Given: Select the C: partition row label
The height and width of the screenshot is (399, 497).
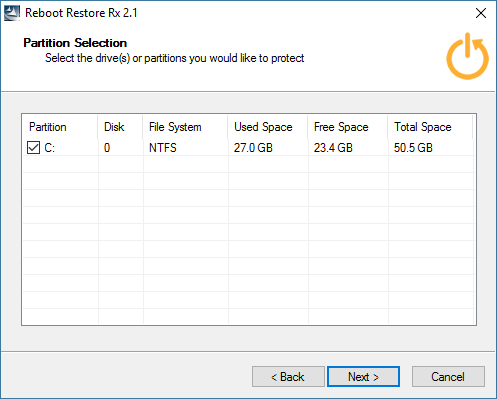Looking at the screenshot, I should (50, 148).
